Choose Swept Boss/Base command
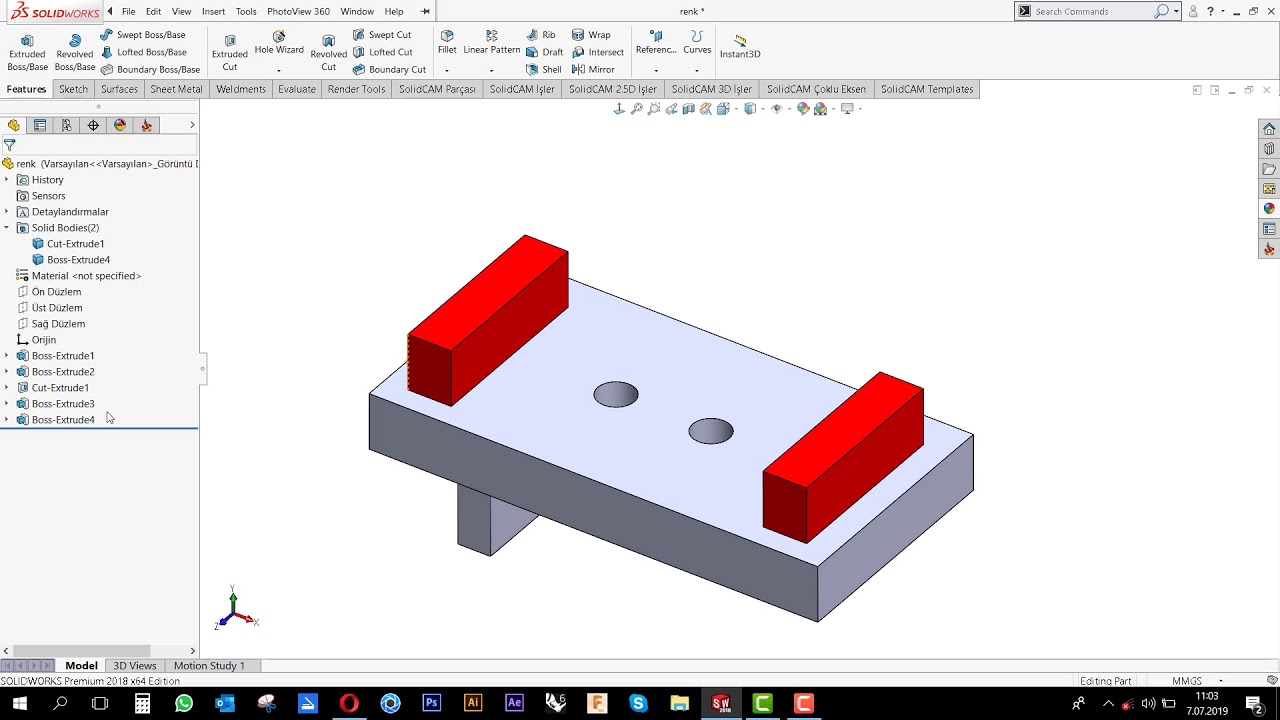The width and height of the screenshot is (1280, 720). pyautogui.click(x=143, y=35)
